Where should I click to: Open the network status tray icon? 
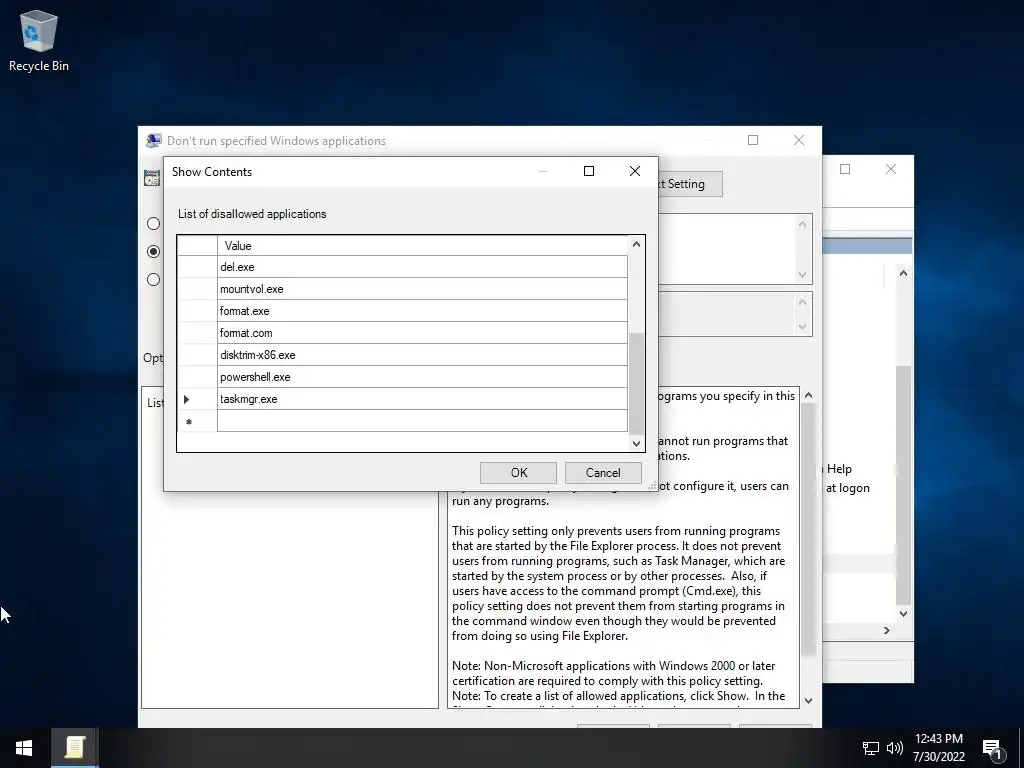point(871,748)
